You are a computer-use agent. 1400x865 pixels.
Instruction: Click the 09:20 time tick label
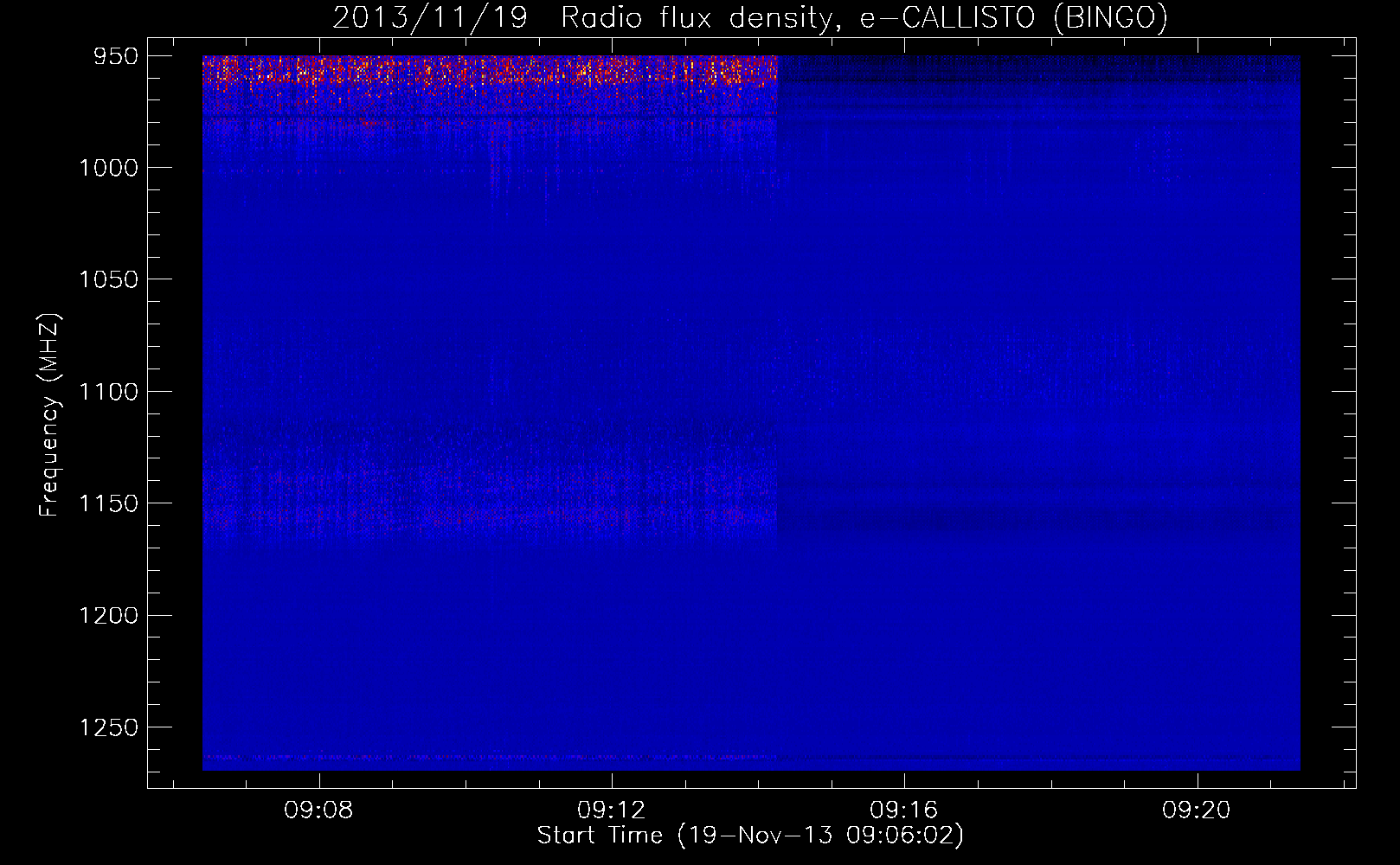click(1197, 811)
